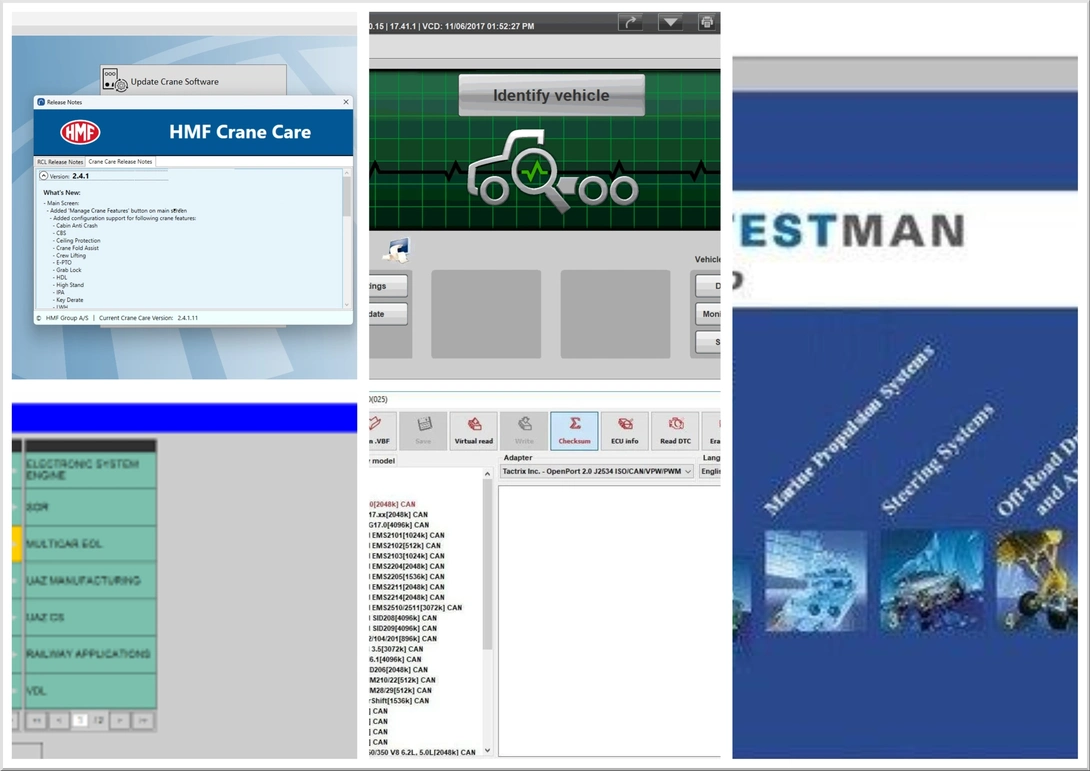Click the partially visible .VBF open button

pos(382,430)
